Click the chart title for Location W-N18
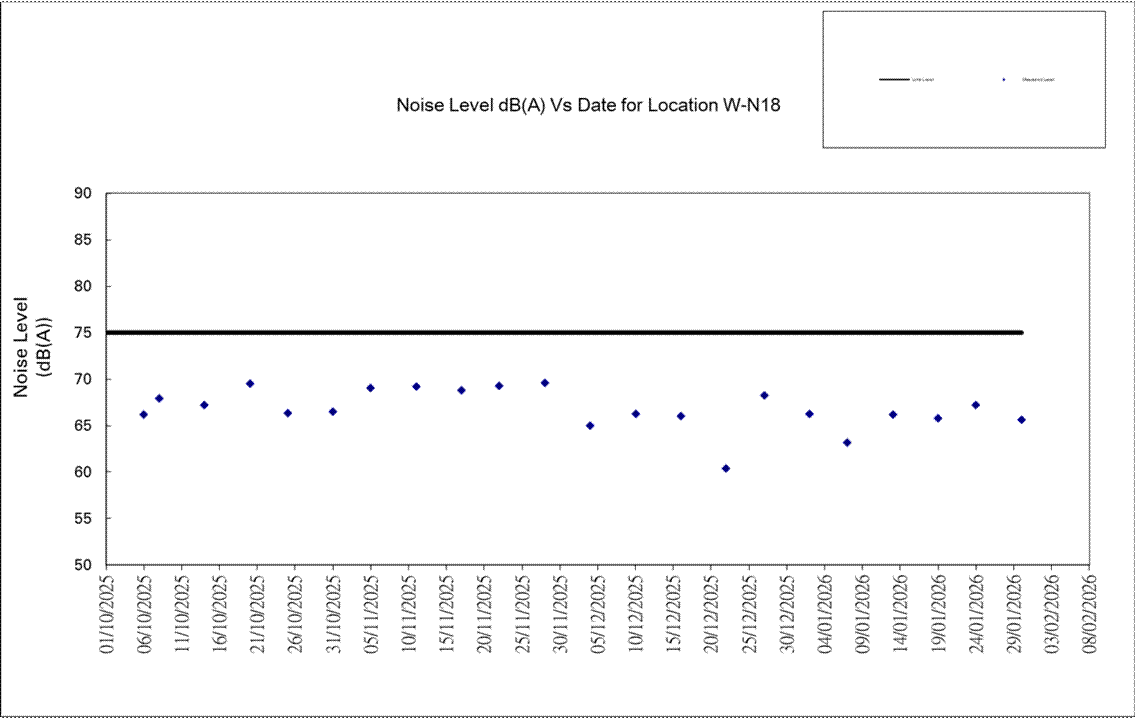Screen dimensions: 1142x721 (588, 105)
